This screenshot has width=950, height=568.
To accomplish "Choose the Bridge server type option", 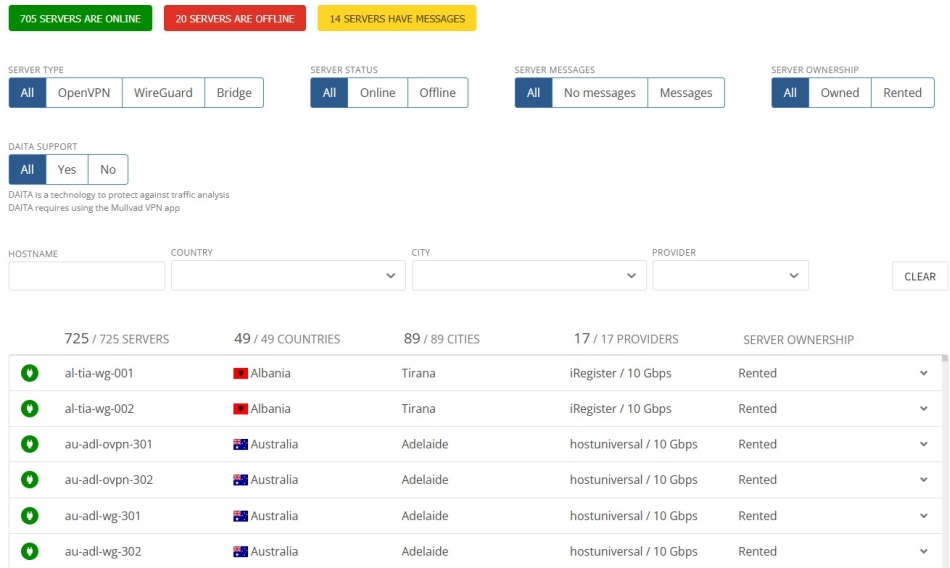I will tap(234, 93).
